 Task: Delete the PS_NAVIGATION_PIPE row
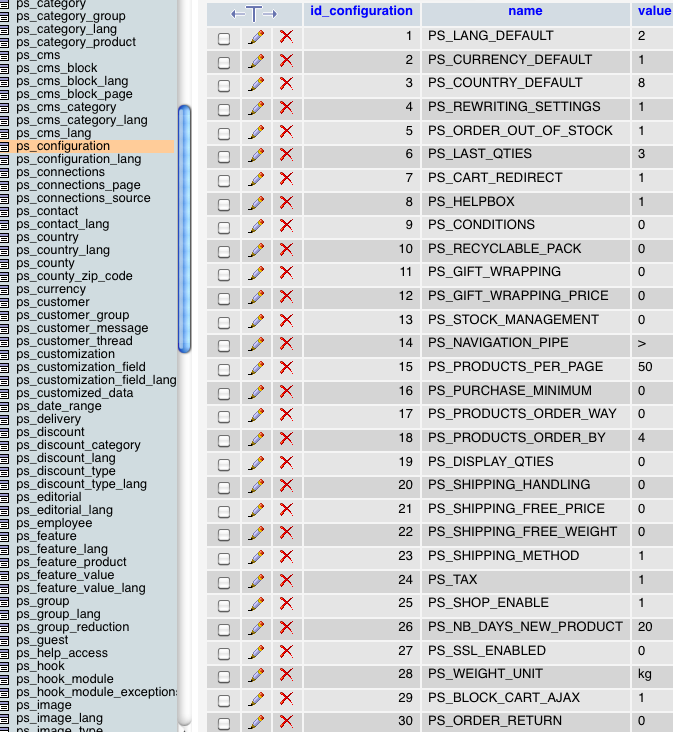(x=287, y=344)
